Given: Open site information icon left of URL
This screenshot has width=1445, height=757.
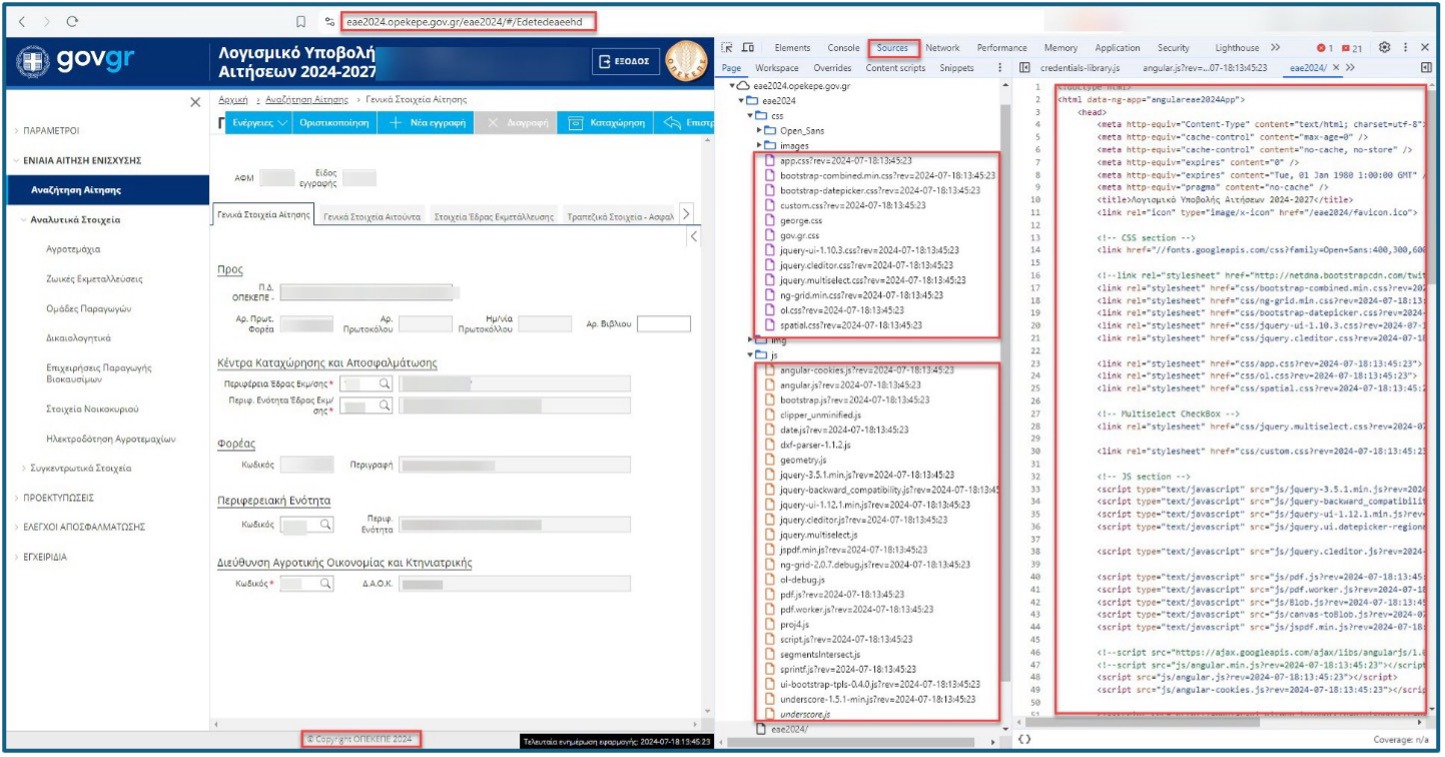Looking at the screenshot, I should (329, 20).
